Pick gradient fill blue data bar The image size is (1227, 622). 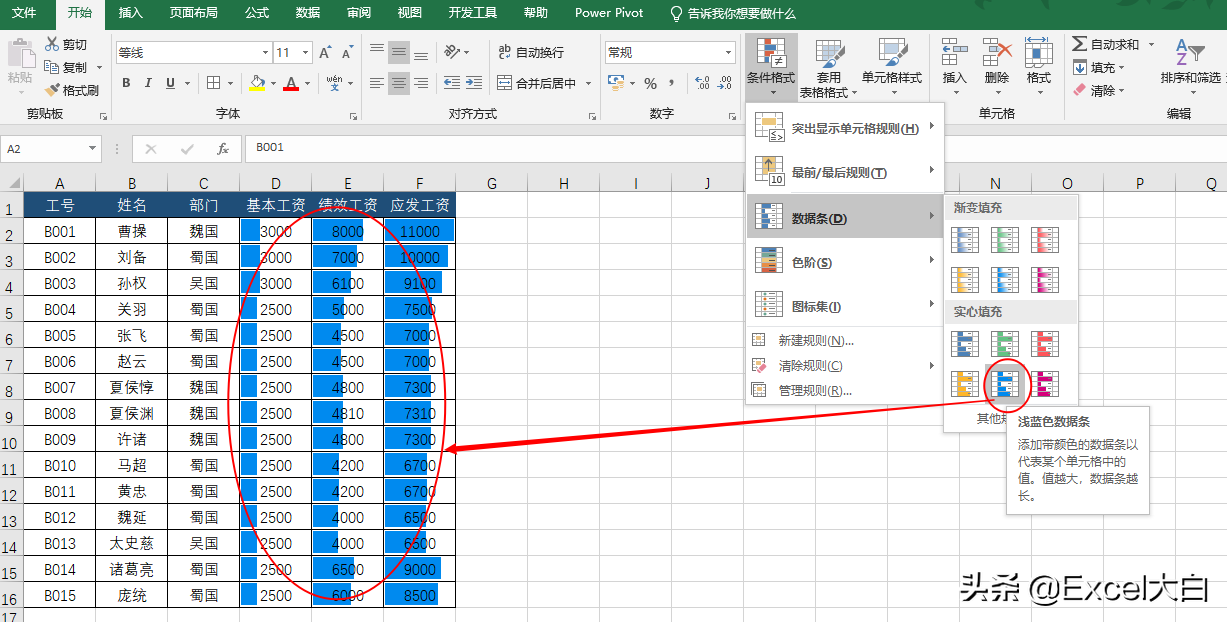965,240
